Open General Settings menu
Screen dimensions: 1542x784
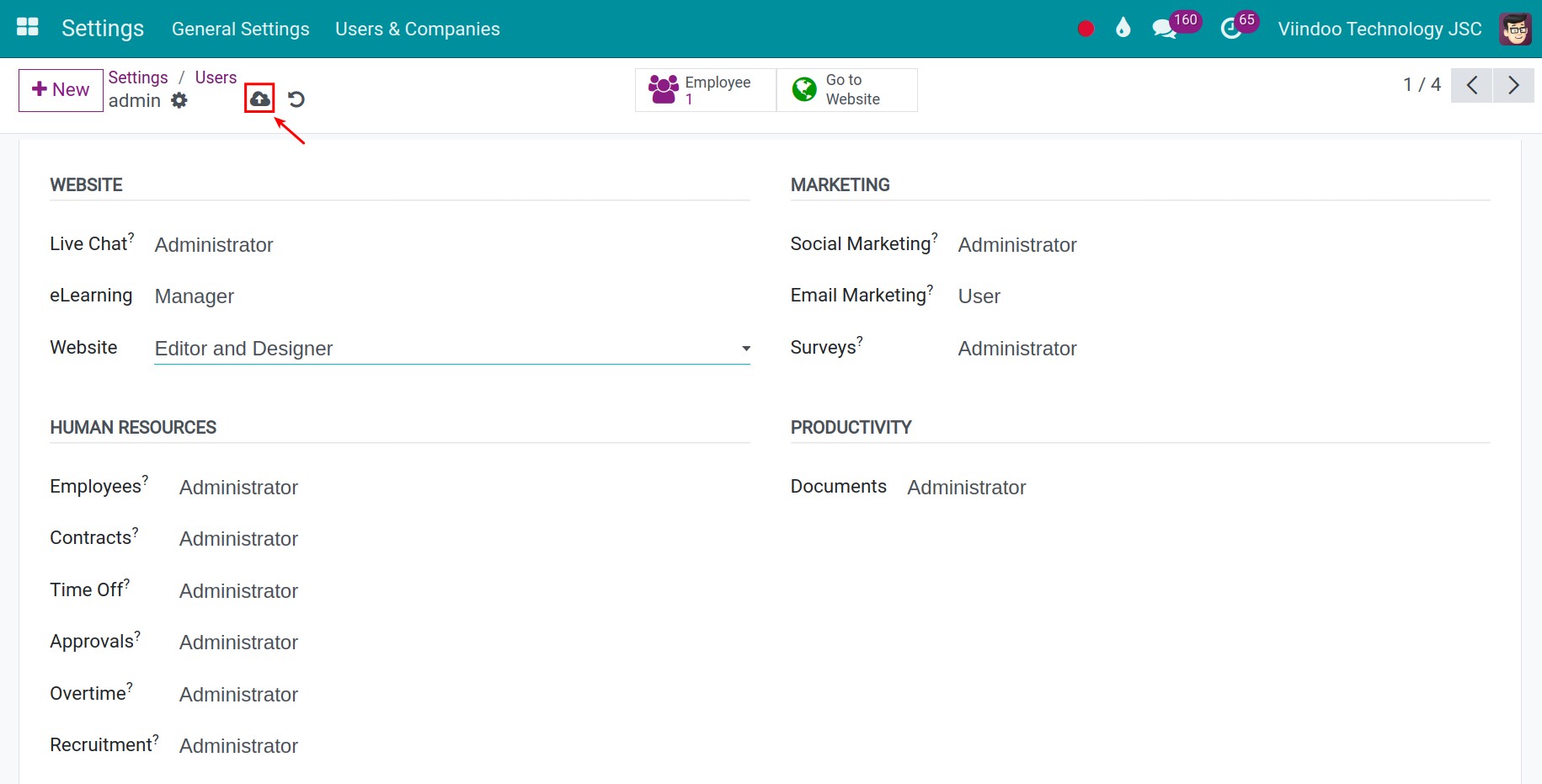coord(241,29)
